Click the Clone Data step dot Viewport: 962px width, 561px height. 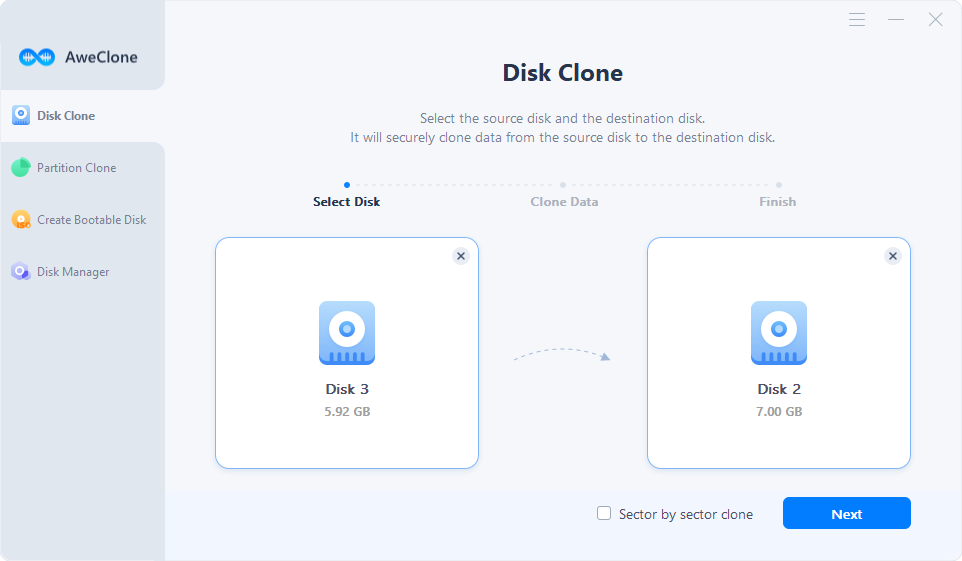(563, 185)
